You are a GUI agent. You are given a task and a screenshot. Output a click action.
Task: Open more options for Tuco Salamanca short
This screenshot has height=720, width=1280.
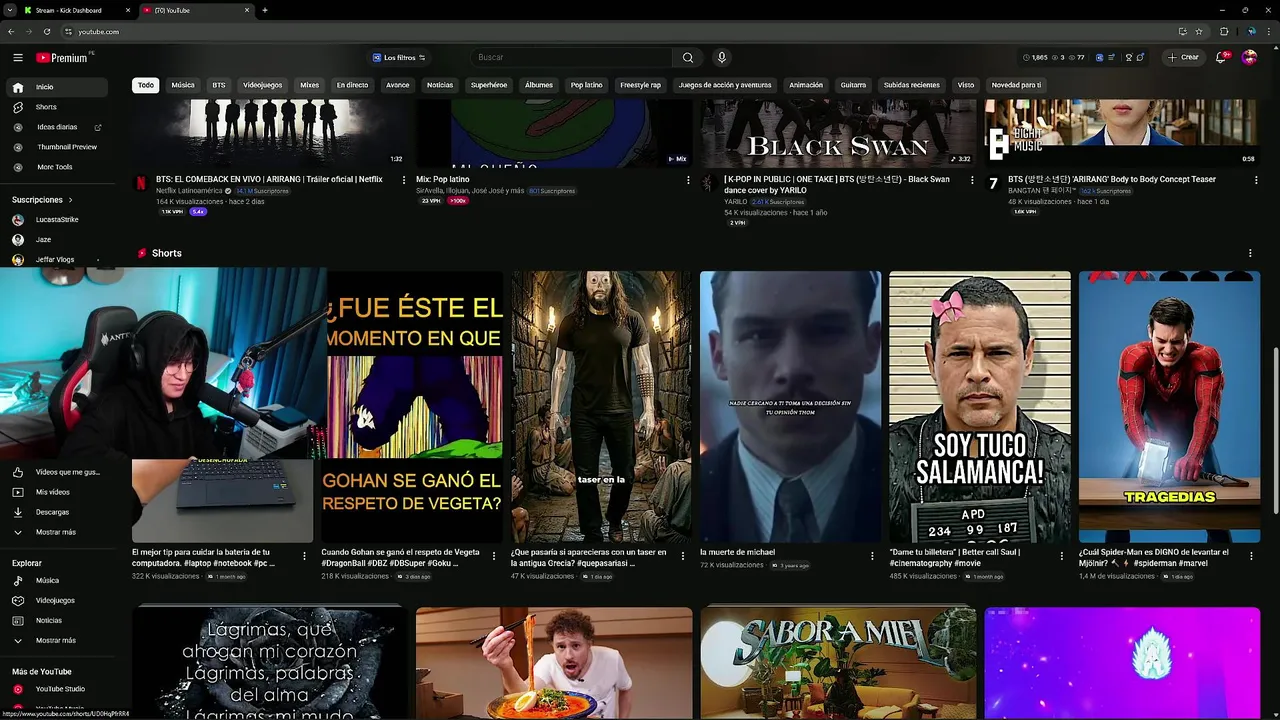[x=1062, y=556]
